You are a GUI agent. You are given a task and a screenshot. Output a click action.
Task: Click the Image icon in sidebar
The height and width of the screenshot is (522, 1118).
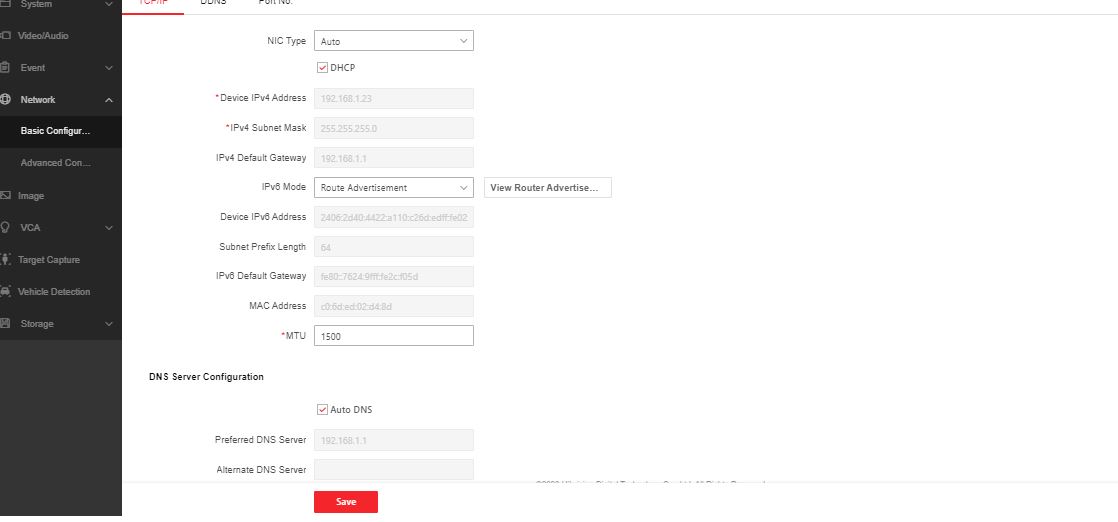click(x=5, y=196)
